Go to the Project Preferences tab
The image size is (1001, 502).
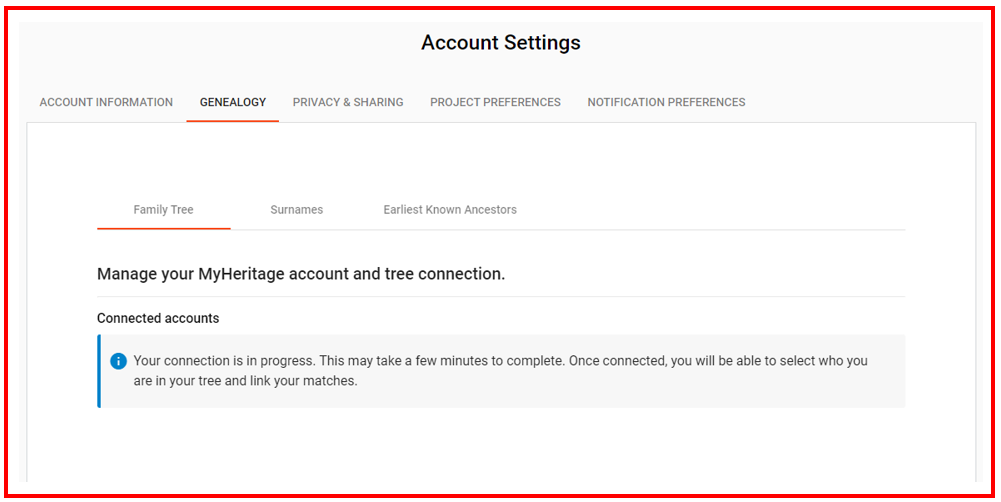coord(495,102)
